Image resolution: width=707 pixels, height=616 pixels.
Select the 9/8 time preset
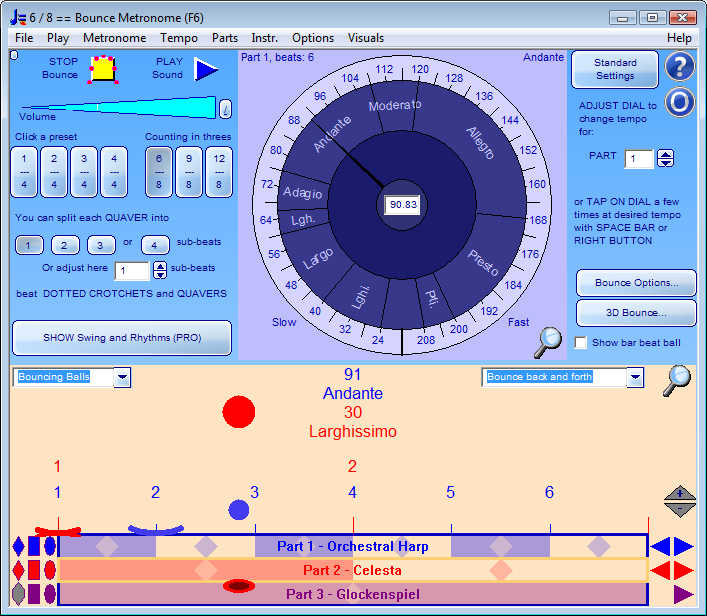(189, 172)
